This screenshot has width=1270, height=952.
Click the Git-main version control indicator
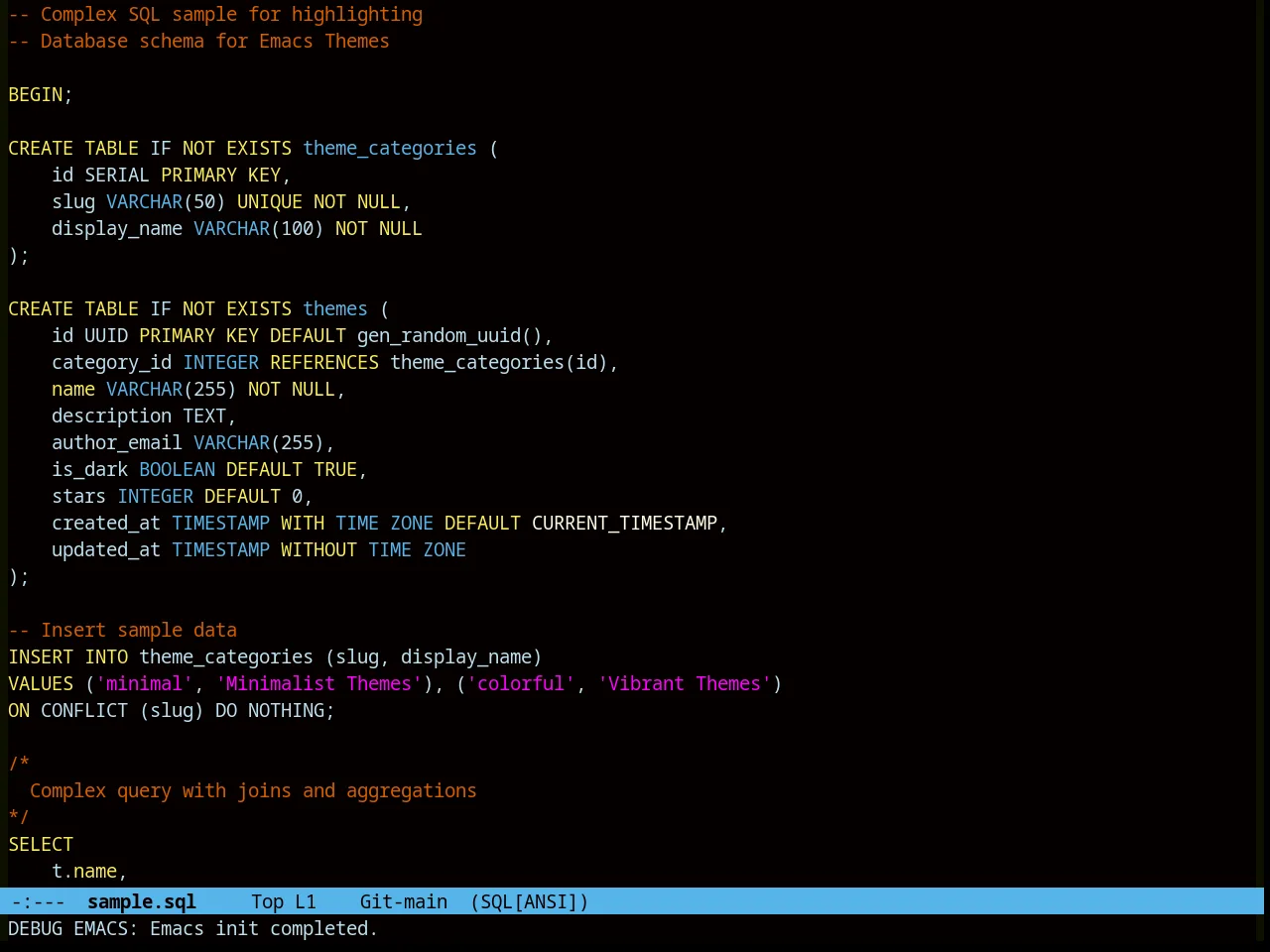point(404,901)
